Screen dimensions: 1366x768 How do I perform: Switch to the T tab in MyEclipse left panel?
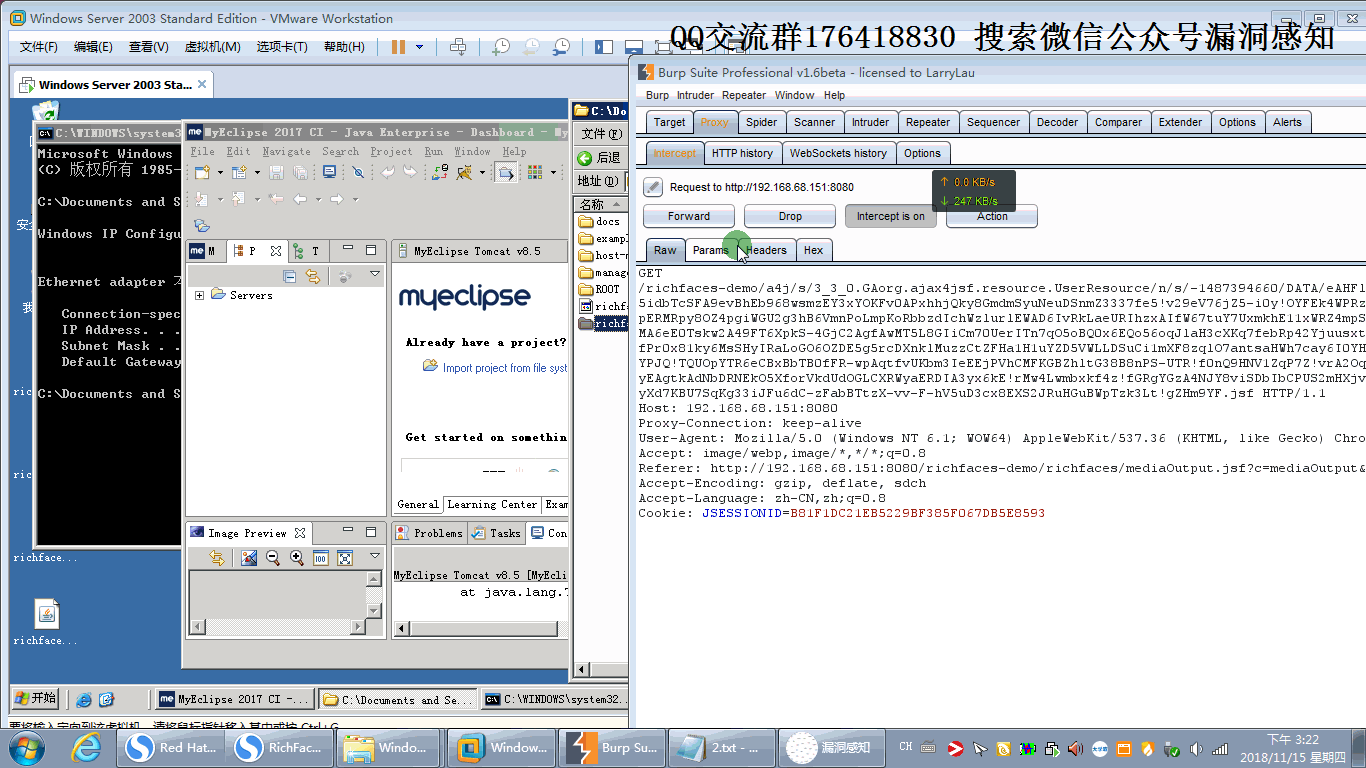(x=307, y=251)
